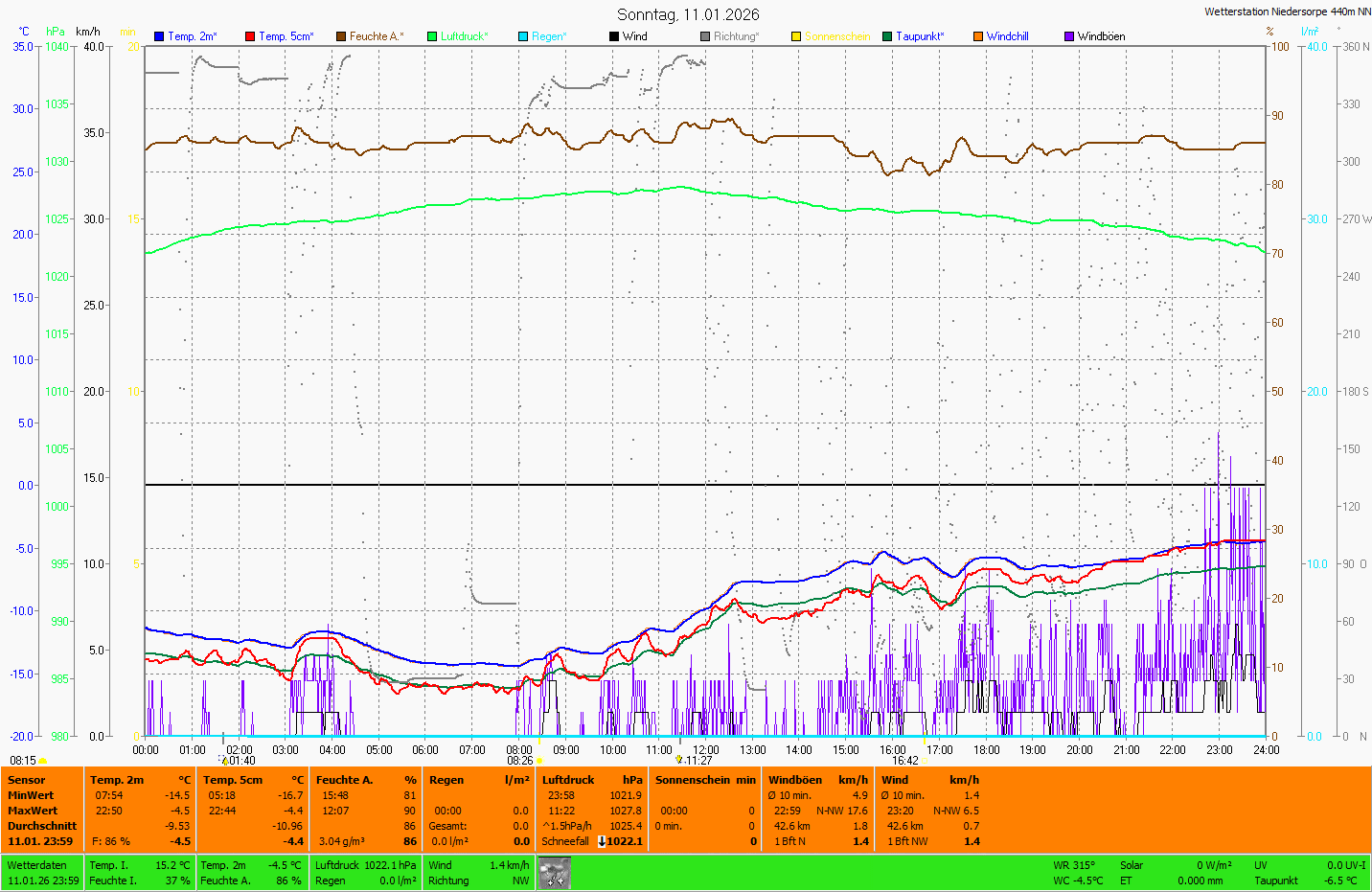Click the Windchill legend label
This screenshot has width=1372, height=892.
[1007, 36]
